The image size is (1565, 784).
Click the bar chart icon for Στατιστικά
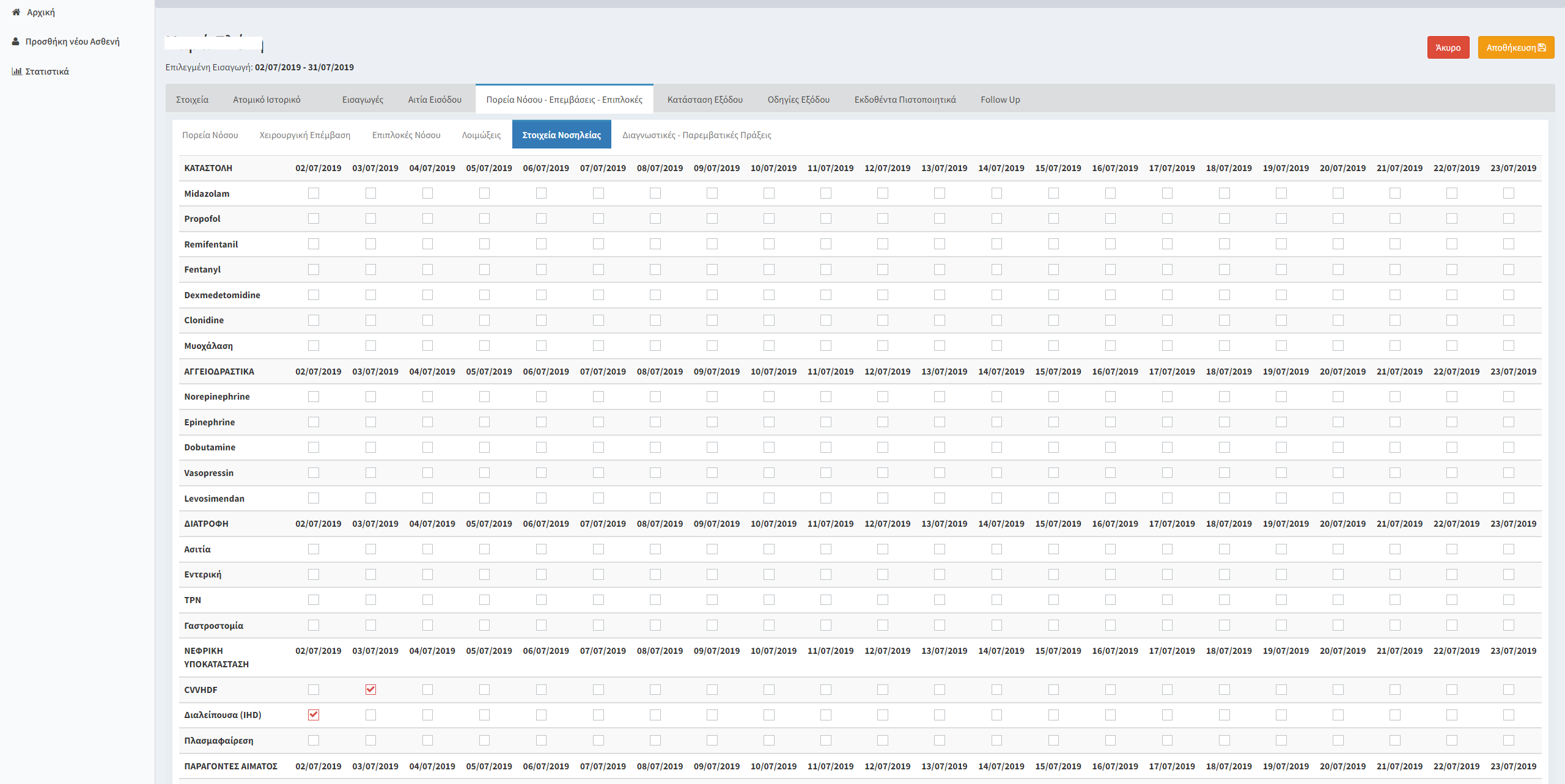(x=17, y=71)
